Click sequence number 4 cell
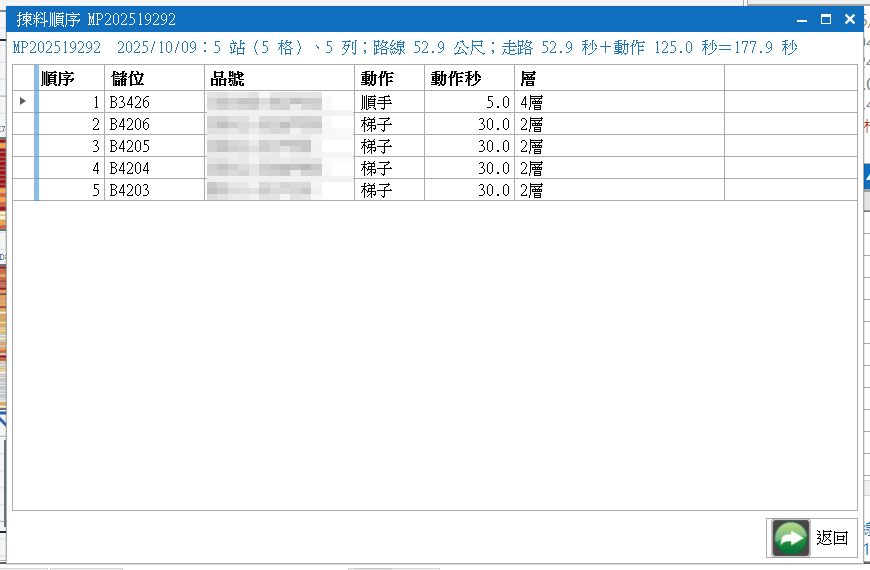This screenshot has height=570, width=870. pyautogui.click(x=70, y=168)
